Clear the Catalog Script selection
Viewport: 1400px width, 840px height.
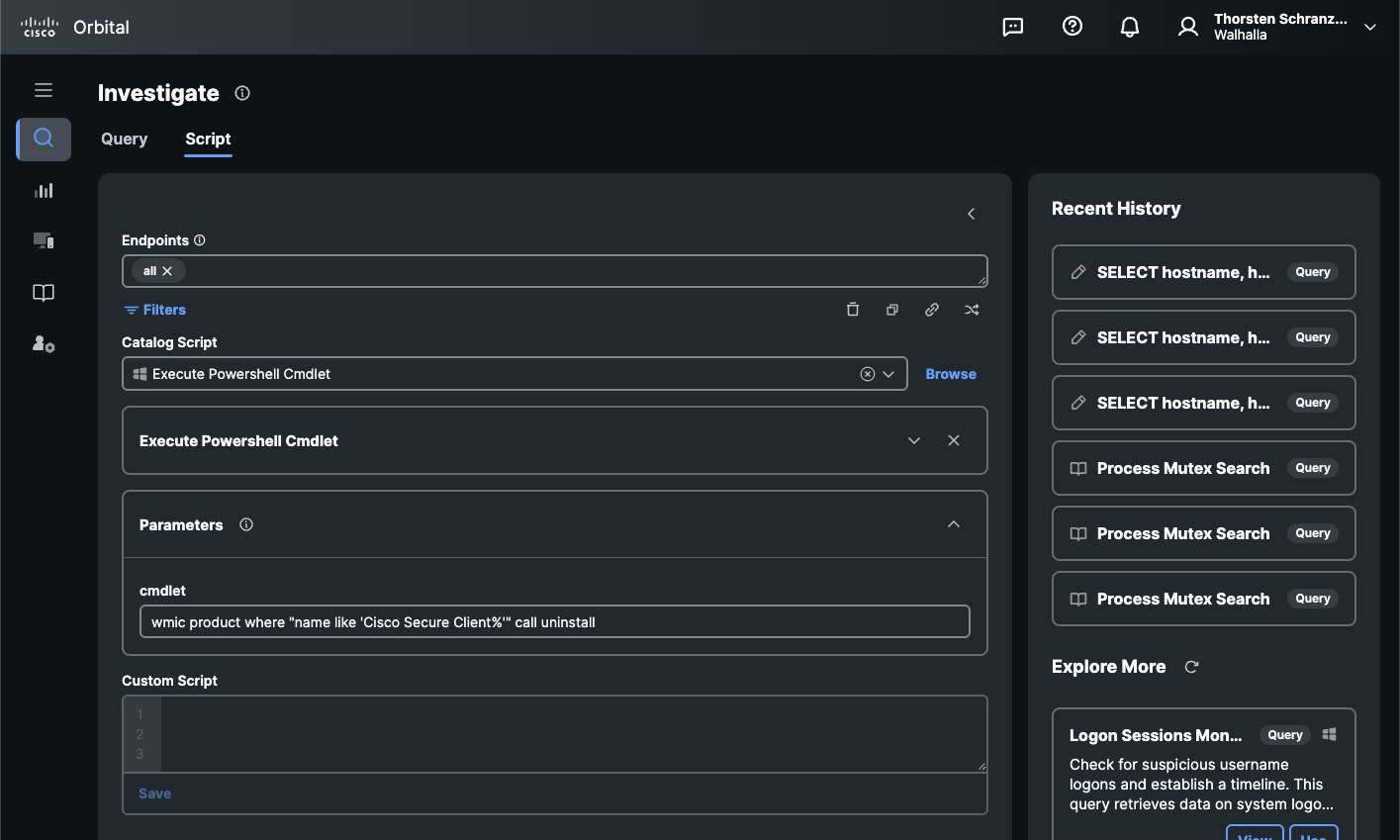[x=868, y=374]
